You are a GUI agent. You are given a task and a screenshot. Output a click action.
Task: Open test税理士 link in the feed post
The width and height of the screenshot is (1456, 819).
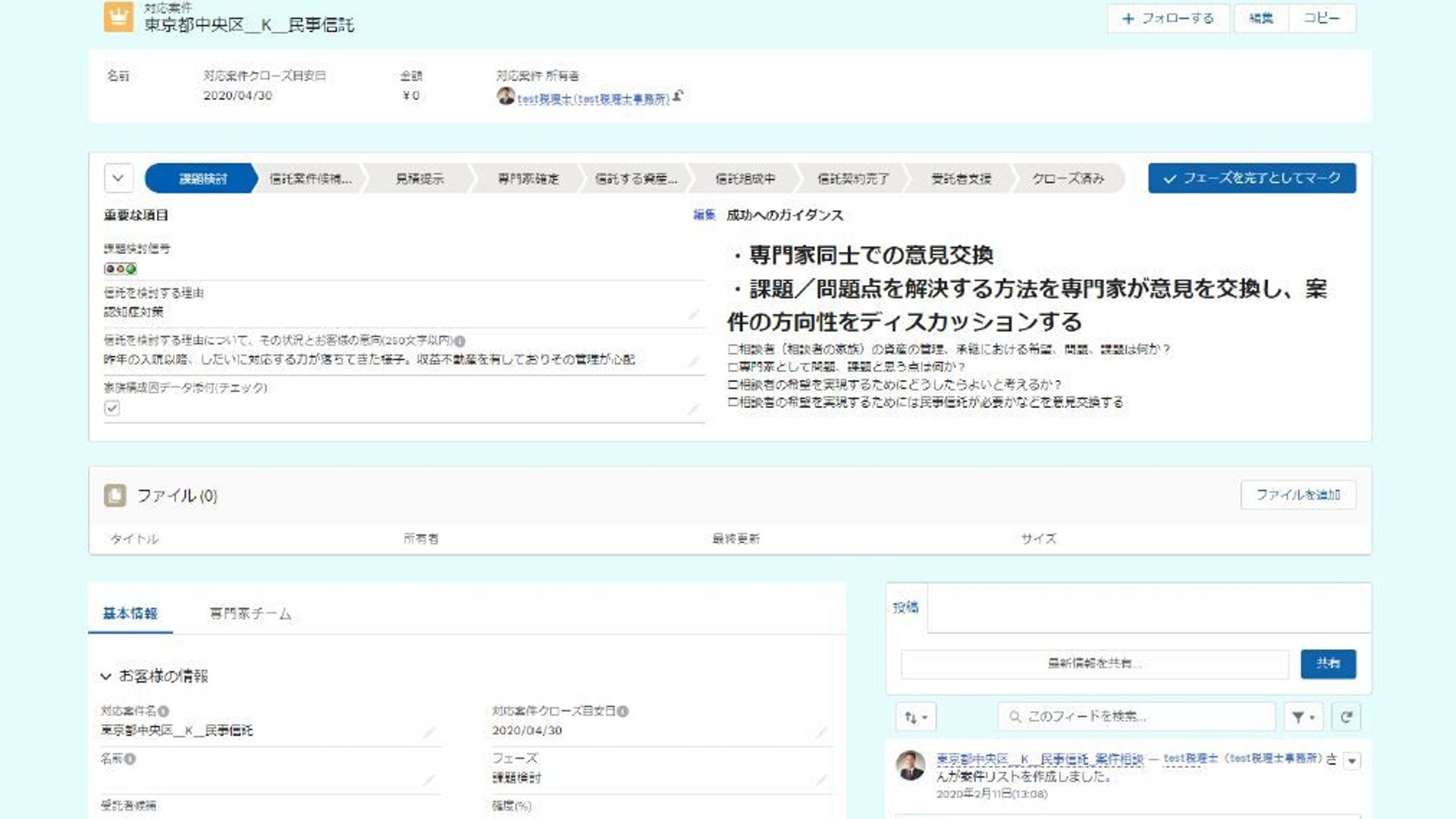(x=1243, y=758)
